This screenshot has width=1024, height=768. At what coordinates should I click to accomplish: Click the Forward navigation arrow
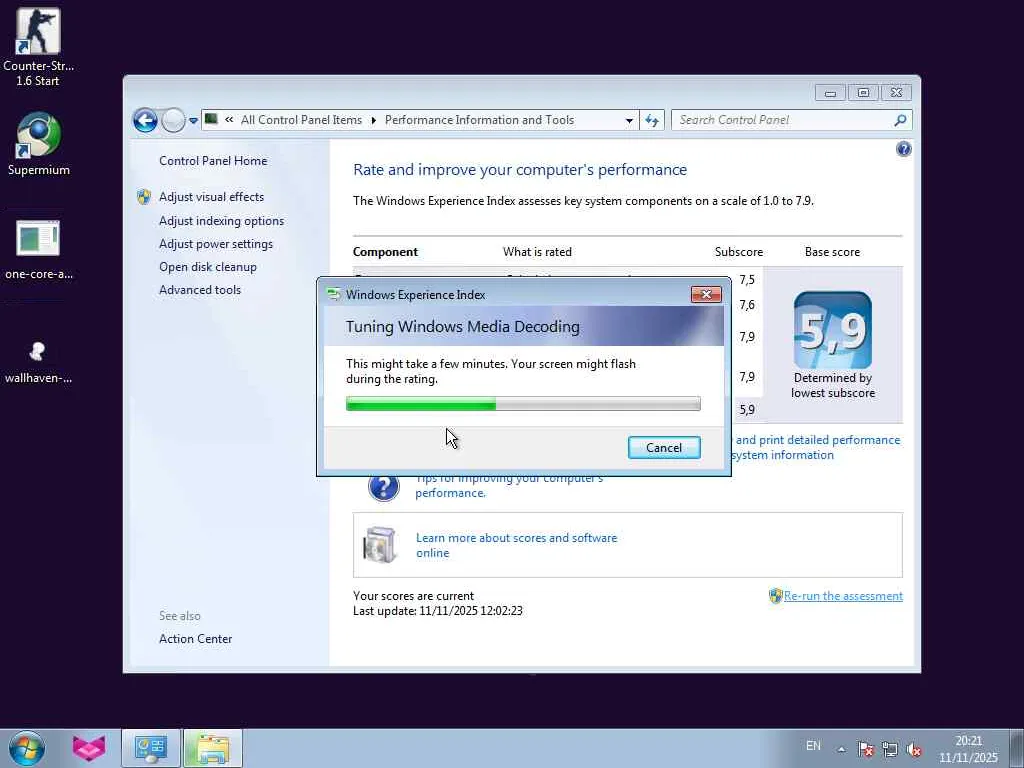coord(173,120)
